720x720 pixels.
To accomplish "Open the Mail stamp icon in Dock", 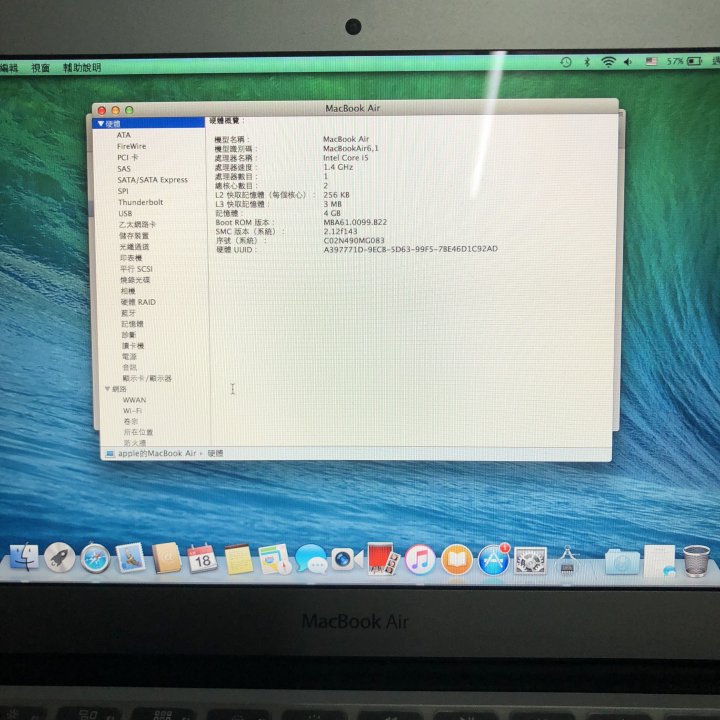I will pyautogui.click(x=130, y=558).
